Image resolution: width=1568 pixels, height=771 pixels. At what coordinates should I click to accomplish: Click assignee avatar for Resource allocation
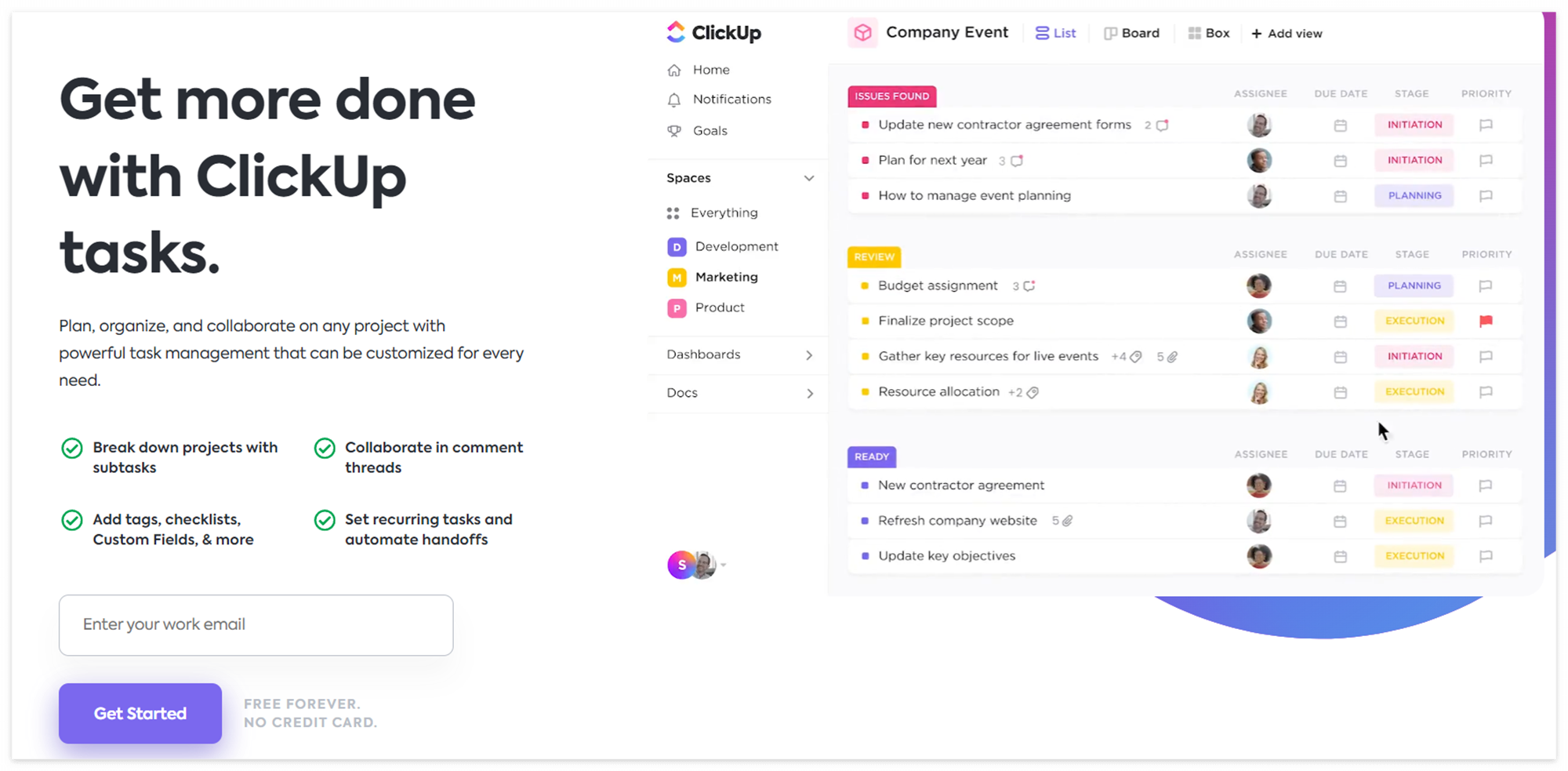[1259, 392]
